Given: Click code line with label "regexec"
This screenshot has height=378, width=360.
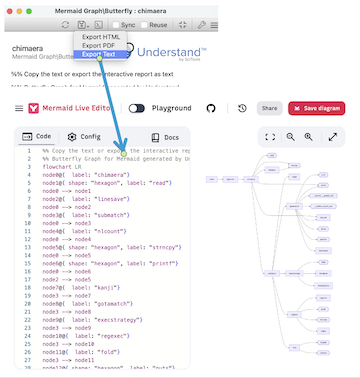Looking at the screenshot, I should point(86,336).
